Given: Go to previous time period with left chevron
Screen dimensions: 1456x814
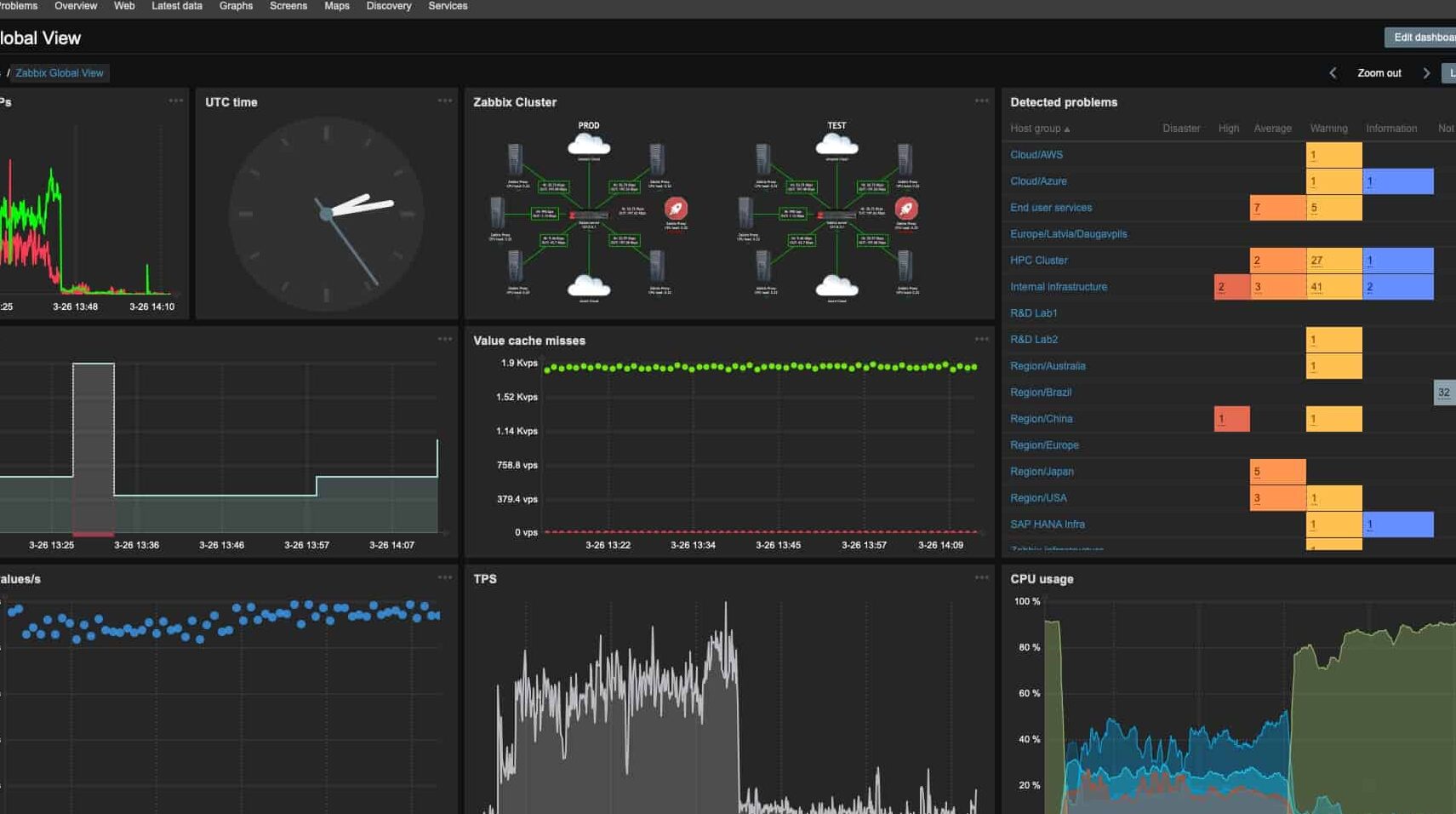Looking at the screenshot, I should point(1333,73).
